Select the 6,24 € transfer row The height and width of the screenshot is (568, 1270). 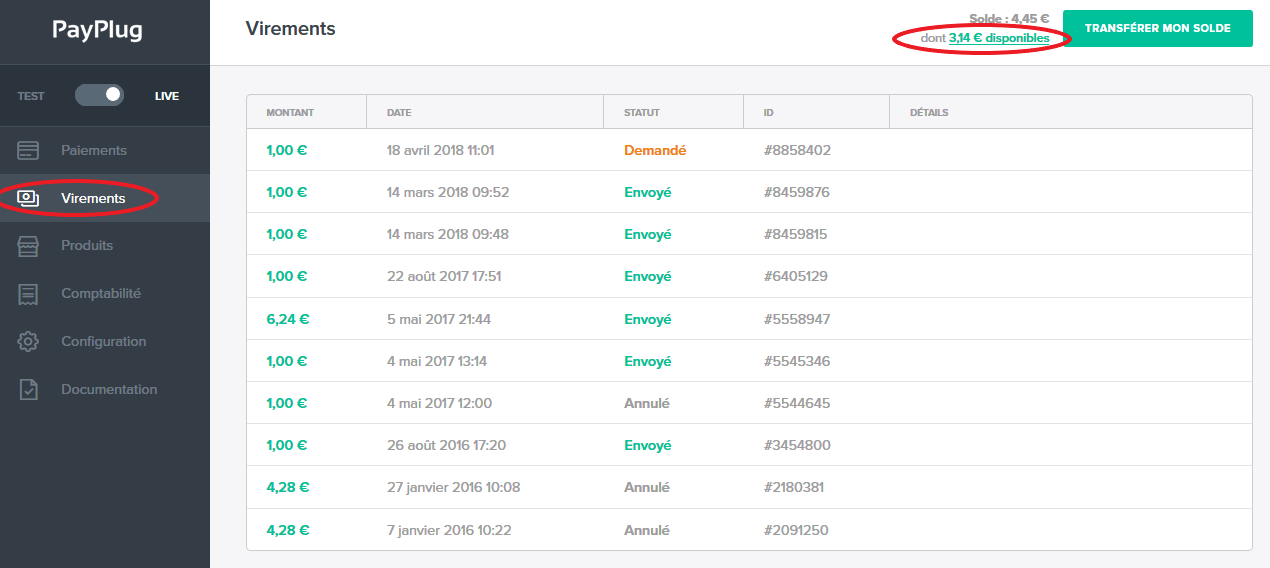[748, 320]
